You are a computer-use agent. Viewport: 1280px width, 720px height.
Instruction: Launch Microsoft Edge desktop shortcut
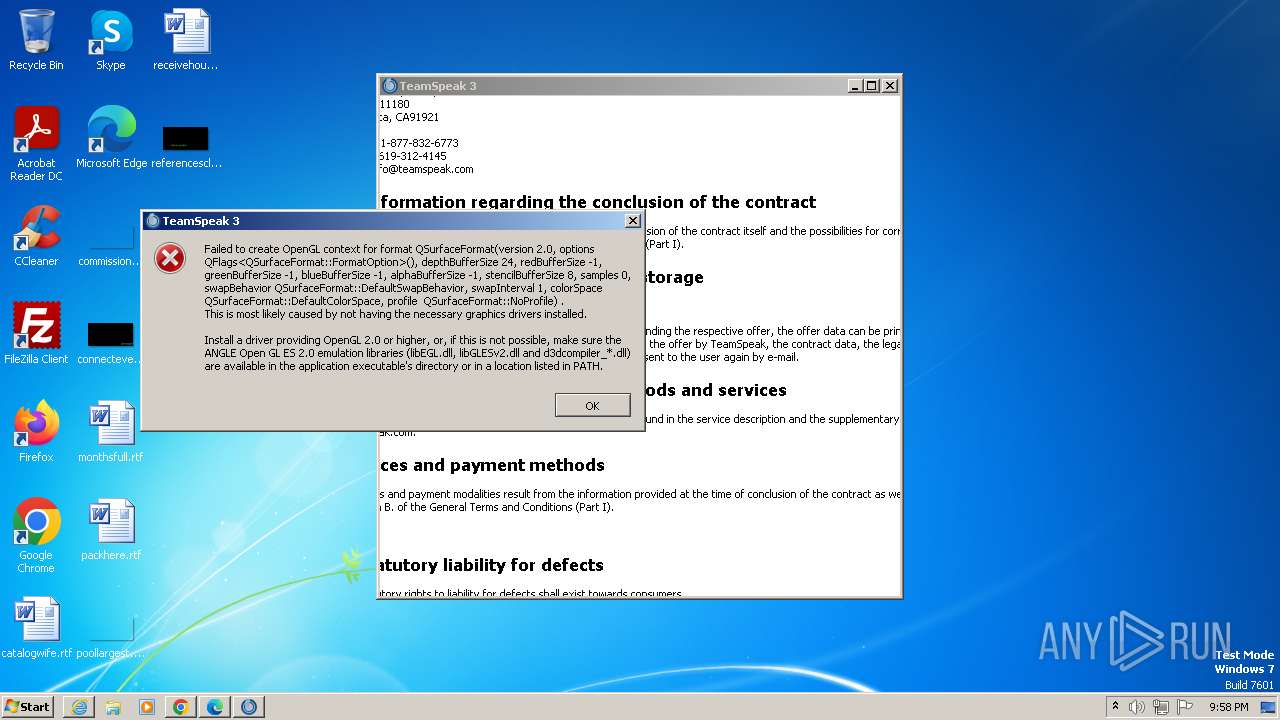(x=111, y=138)
